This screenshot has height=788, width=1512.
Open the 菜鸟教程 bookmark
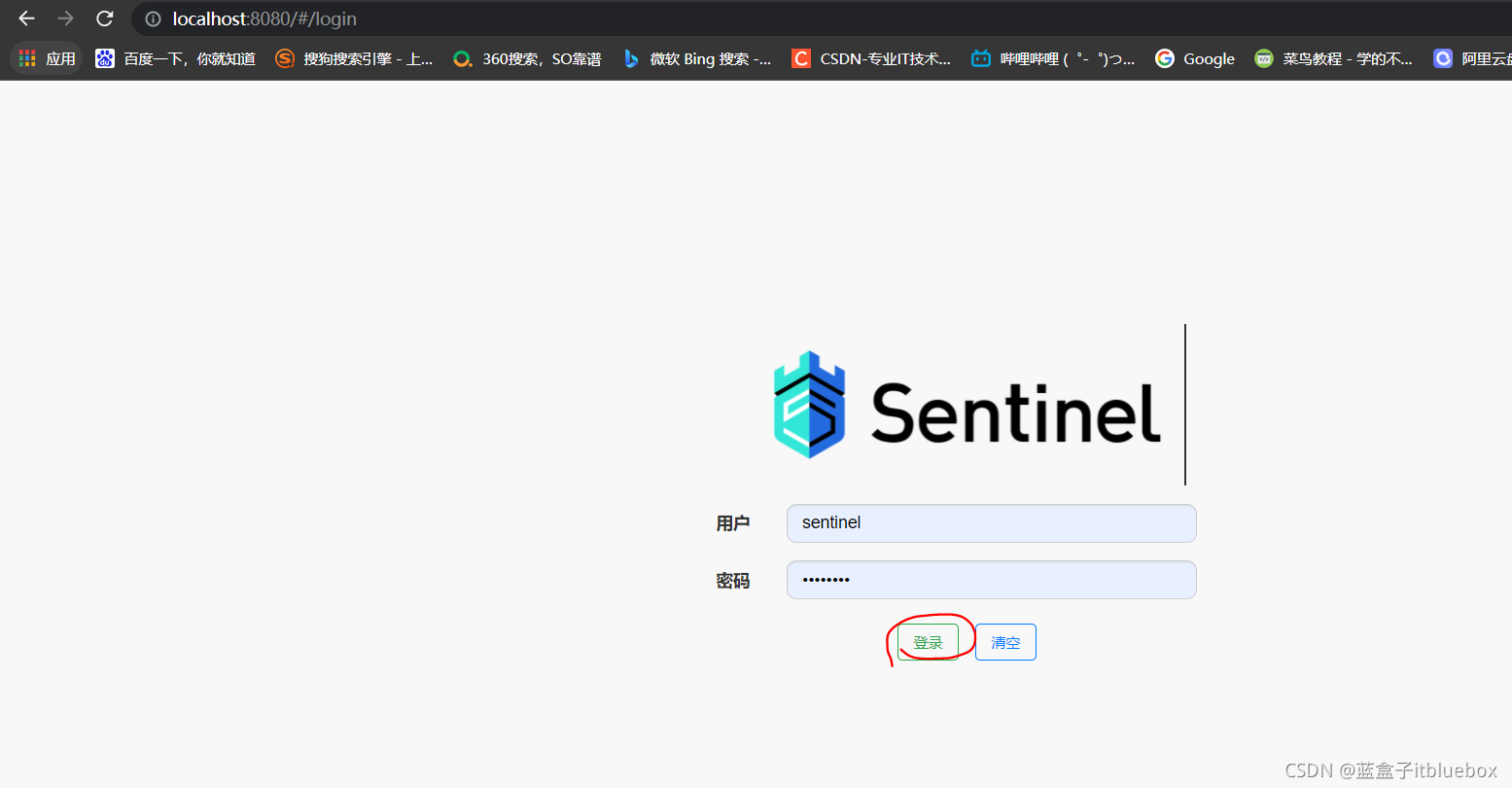[x=1334, y=58]
